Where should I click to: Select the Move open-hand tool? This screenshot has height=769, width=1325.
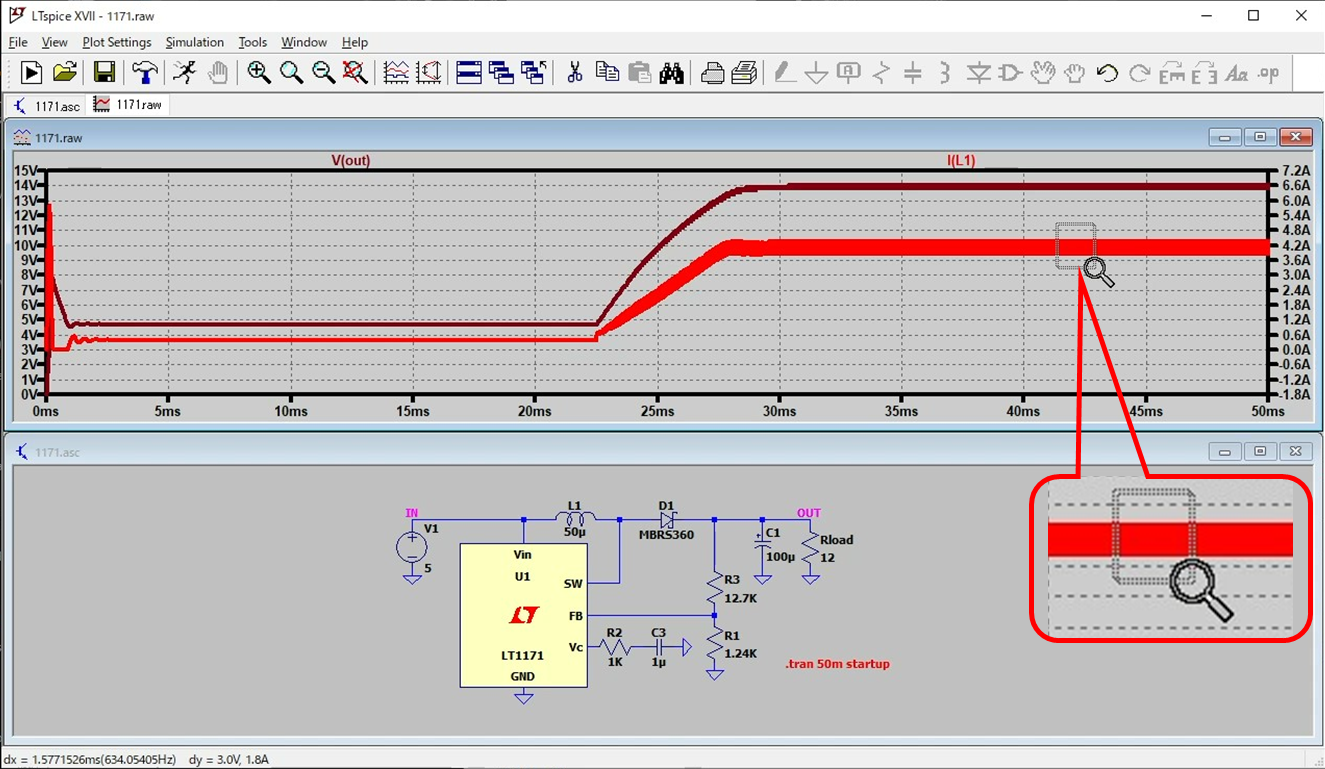[x=1043, y=72]
